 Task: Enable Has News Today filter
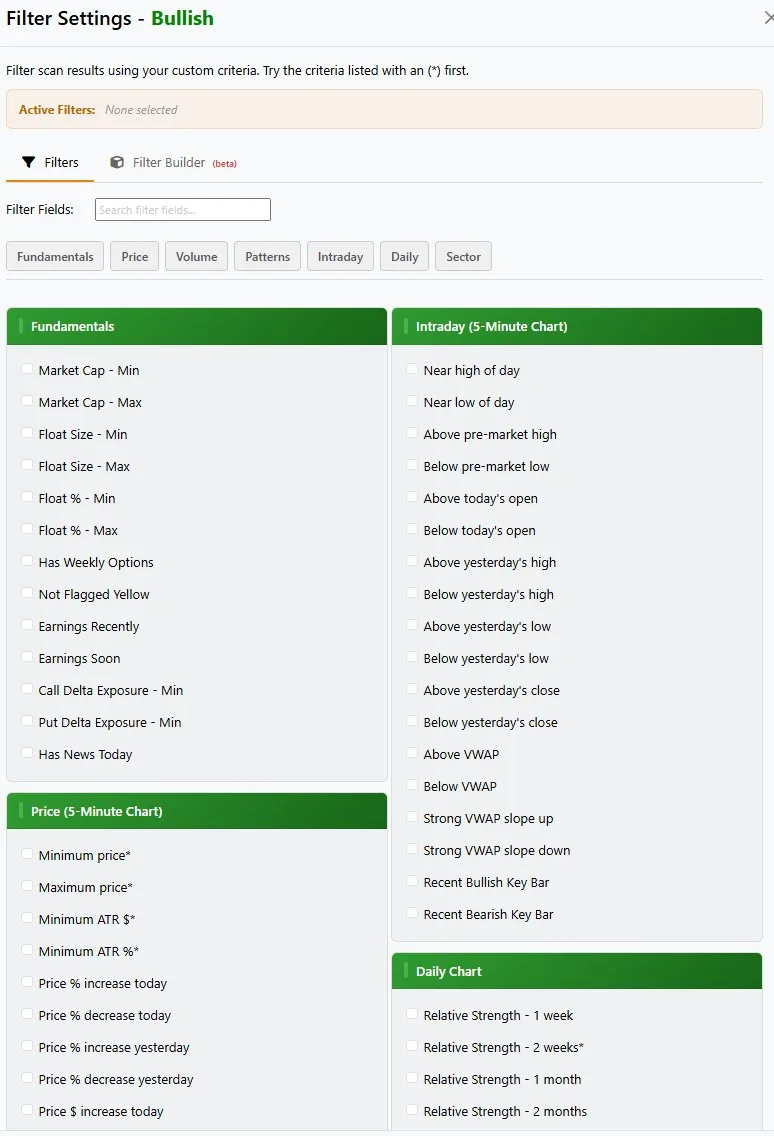click(27, 753)
